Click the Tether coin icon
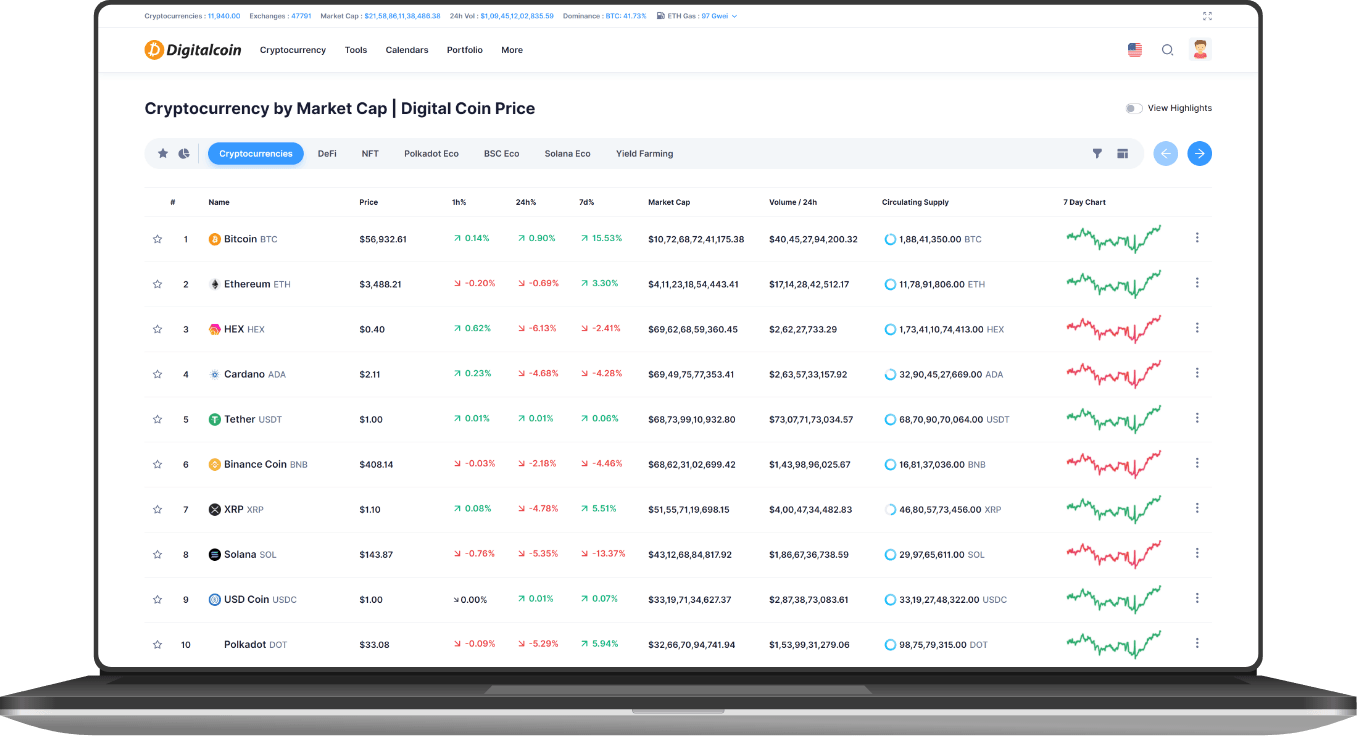The image size is (1357, 736). coord(214,419)
